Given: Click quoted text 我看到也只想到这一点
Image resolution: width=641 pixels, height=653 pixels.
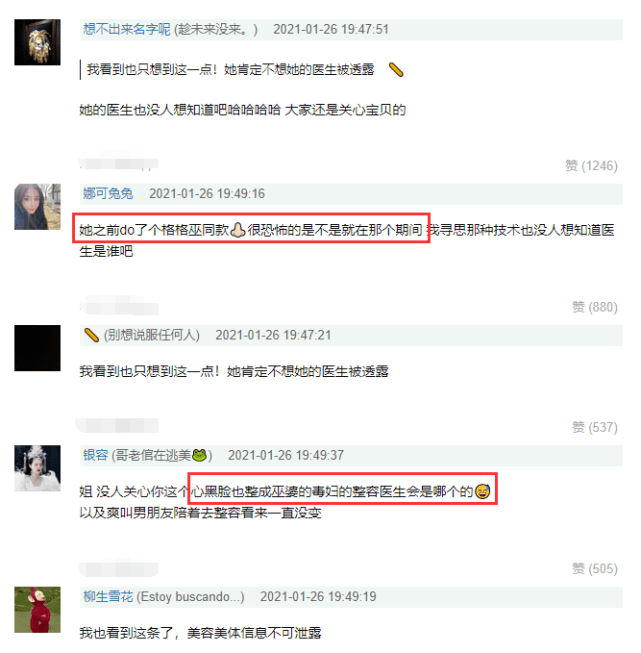Looking at the screenshot, I should click(x=152, y=70).
